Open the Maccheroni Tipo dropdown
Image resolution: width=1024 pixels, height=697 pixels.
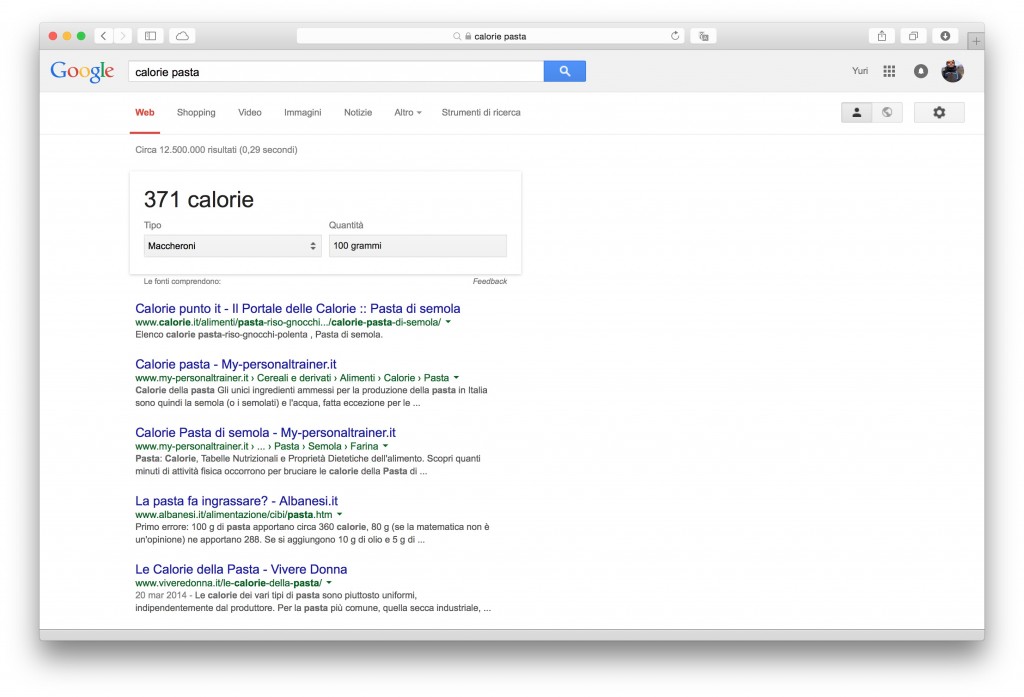coord(232,245)
